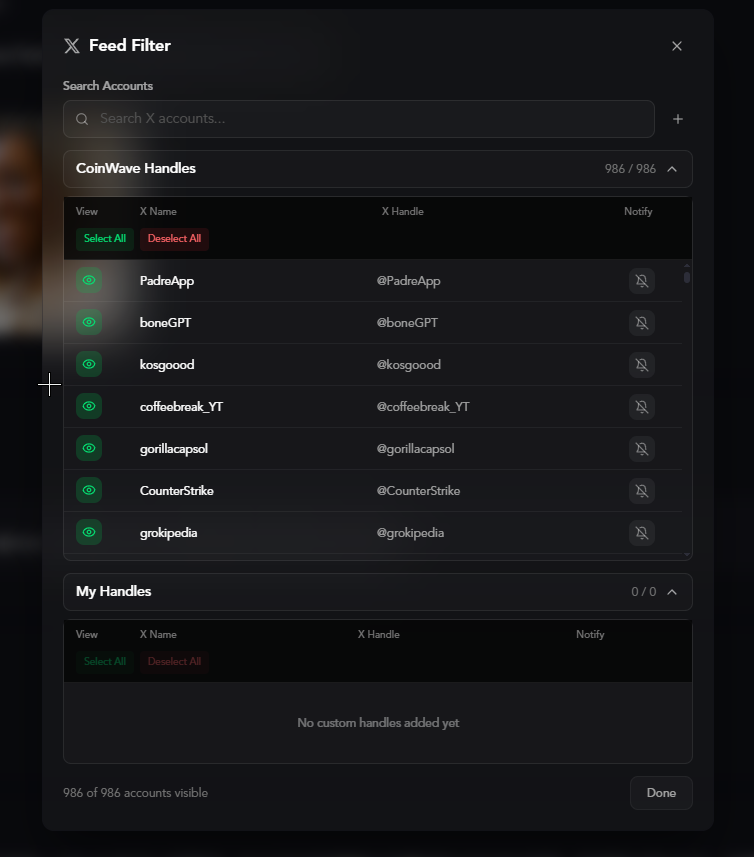
Task: Click Deselect All in My Handles
Action: (x=174, y=662)
